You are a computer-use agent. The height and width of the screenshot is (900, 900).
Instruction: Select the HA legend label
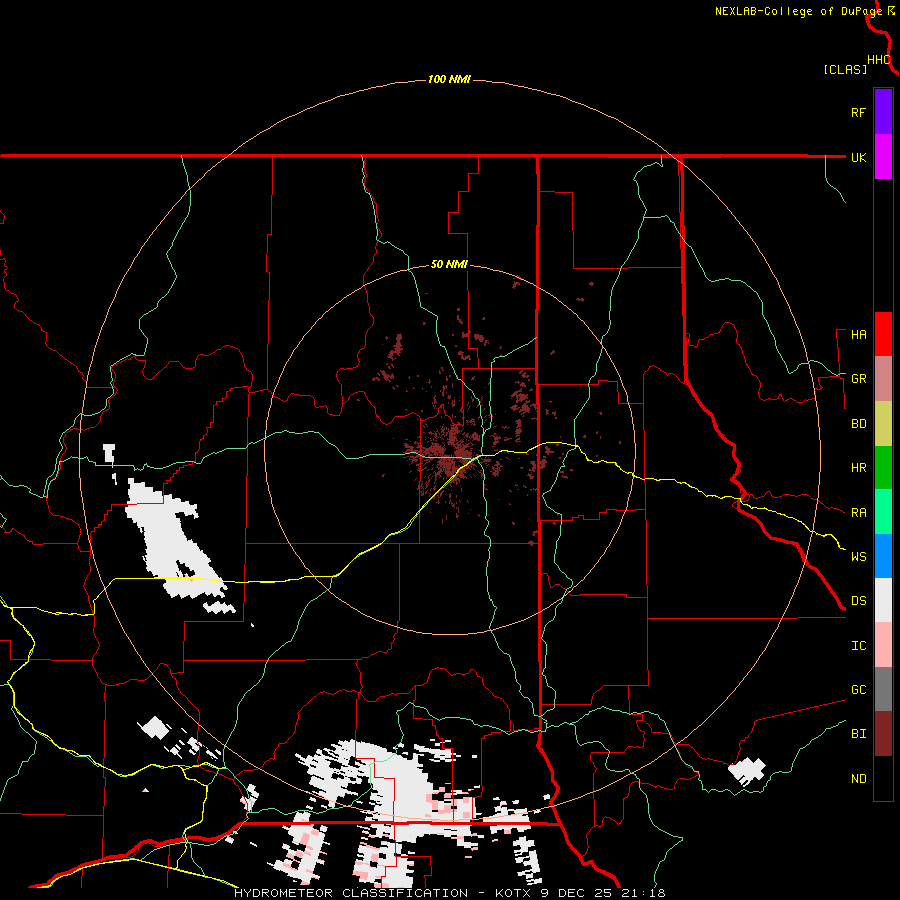(858, 335)
